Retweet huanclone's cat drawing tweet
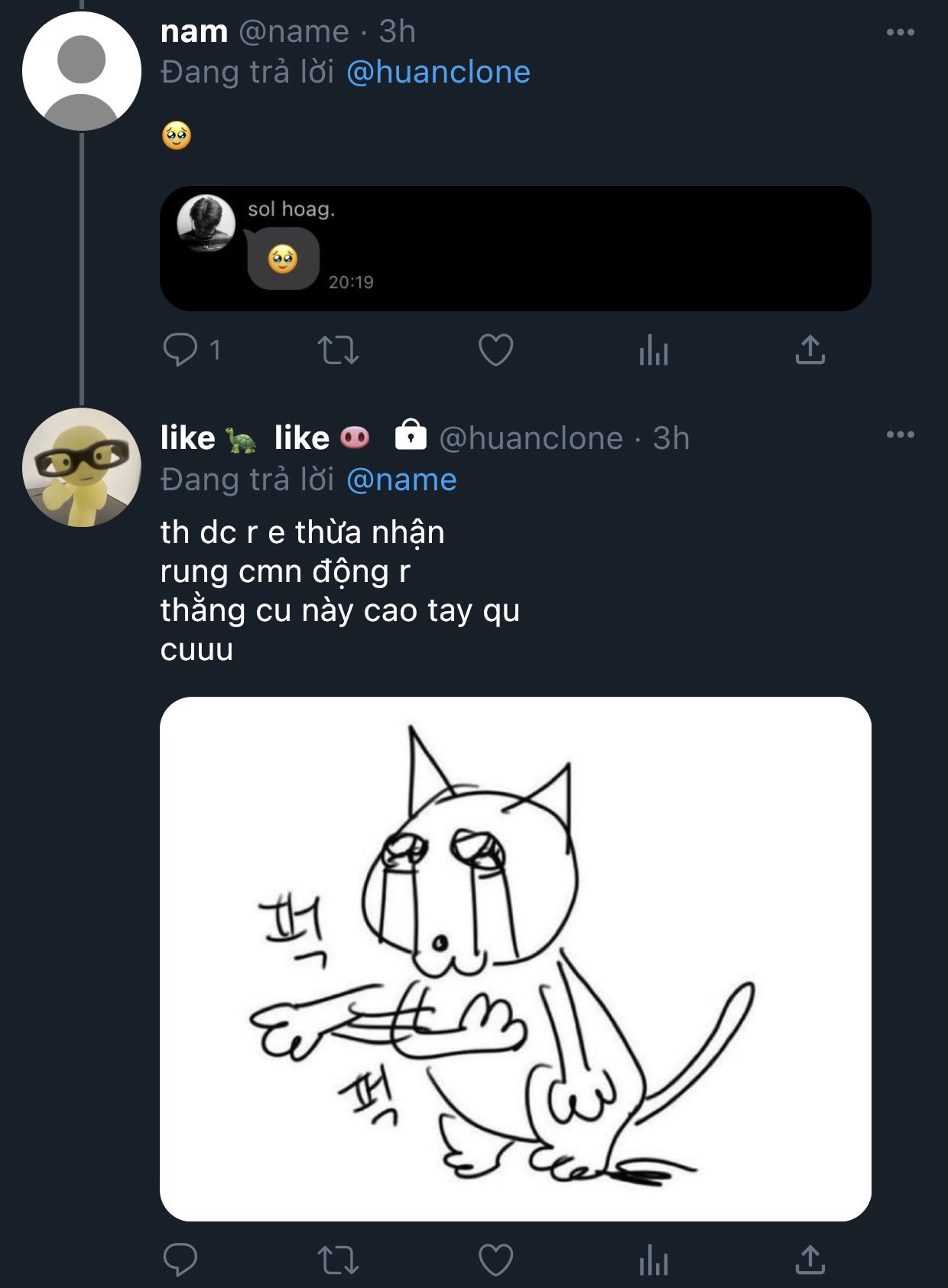The height and width of the screenshot is (1288, 948). (x=338, y=1260)
